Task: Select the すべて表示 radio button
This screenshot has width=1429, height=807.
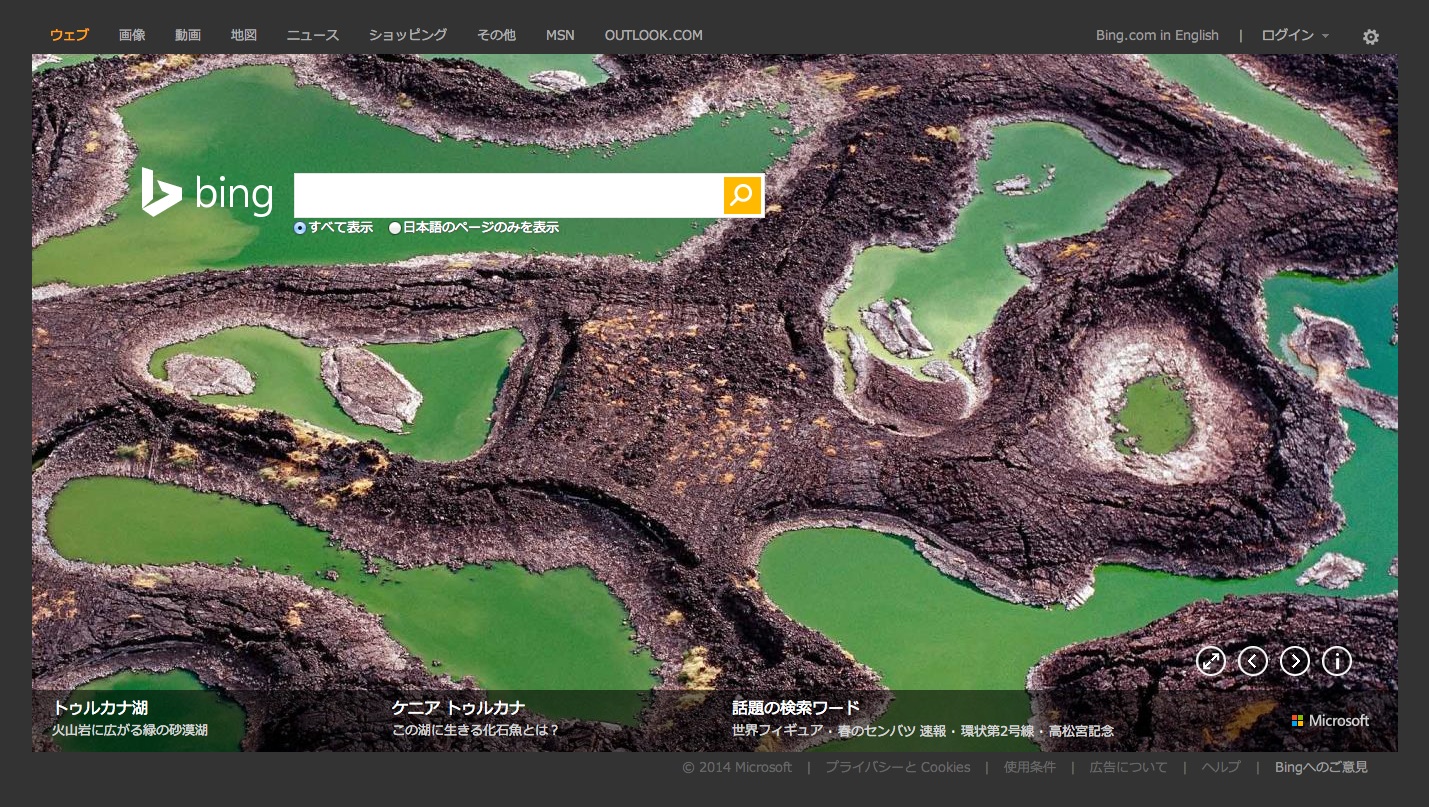Action: [x=300, y=228]
